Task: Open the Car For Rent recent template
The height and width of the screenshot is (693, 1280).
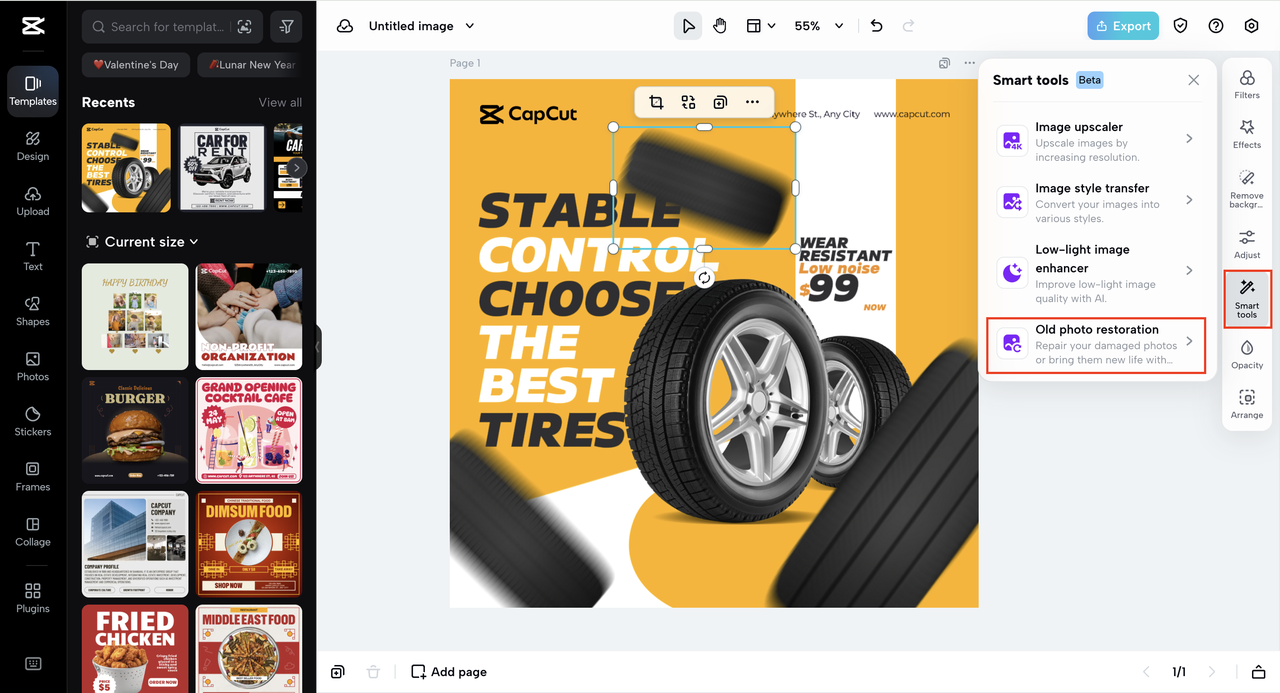Action: click(222, 168)
